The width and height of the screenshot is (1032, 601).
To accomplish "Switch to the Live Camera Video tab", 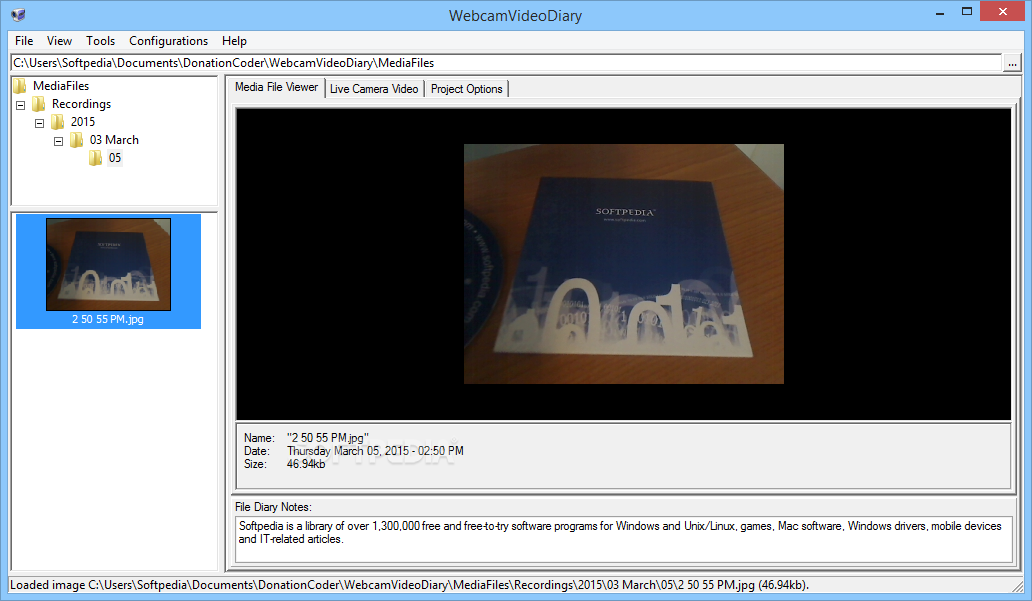I will click(374, 89).
